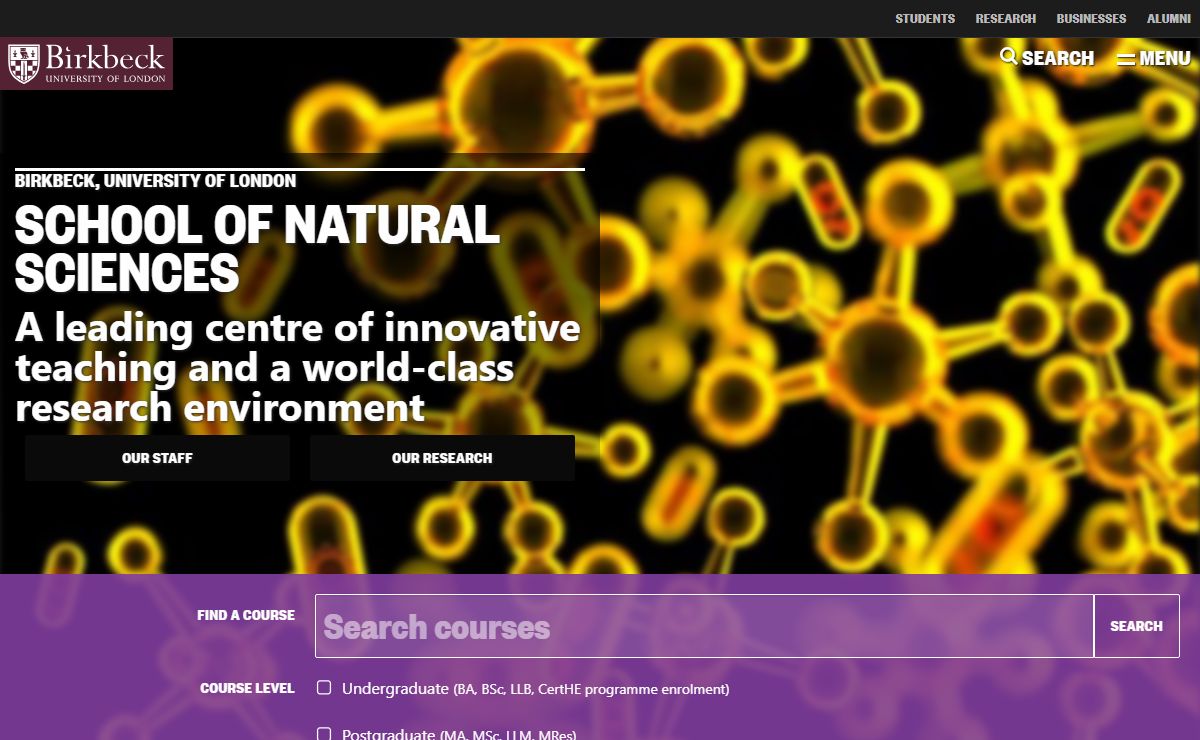This screenshot has width=1200, height=740.
Task: Click the course Search button
Action: click(x=1136, y=626)
